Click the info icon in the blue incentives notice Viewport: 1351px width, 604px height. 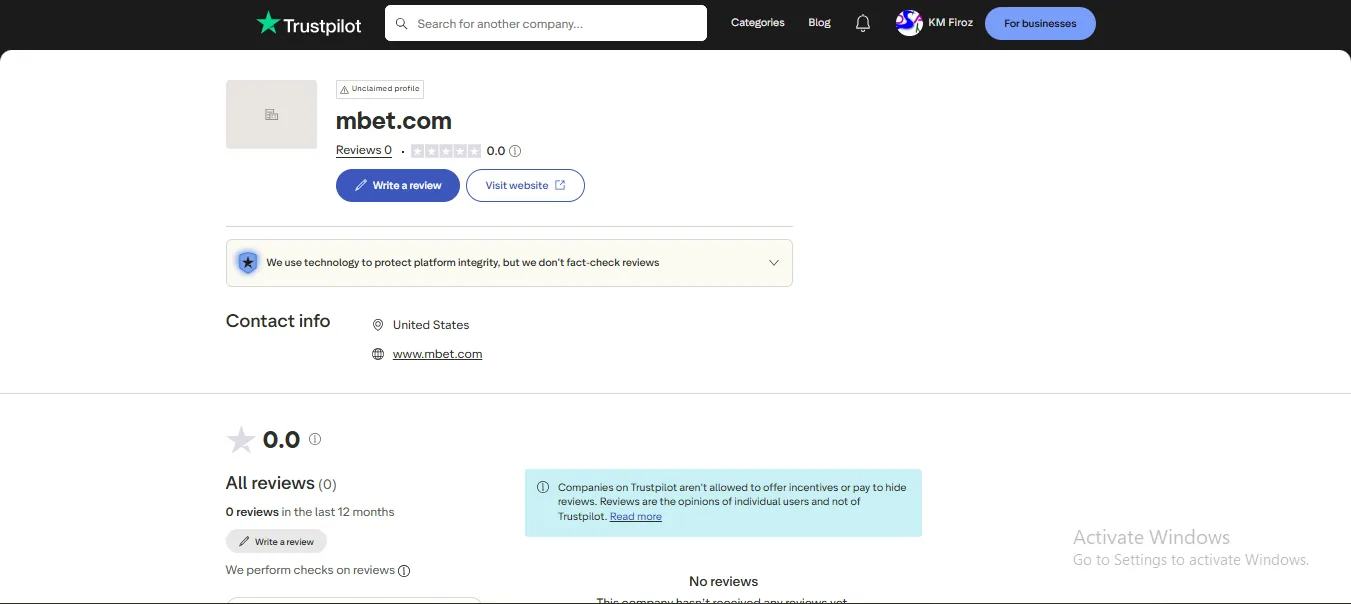tap(543, 488)
